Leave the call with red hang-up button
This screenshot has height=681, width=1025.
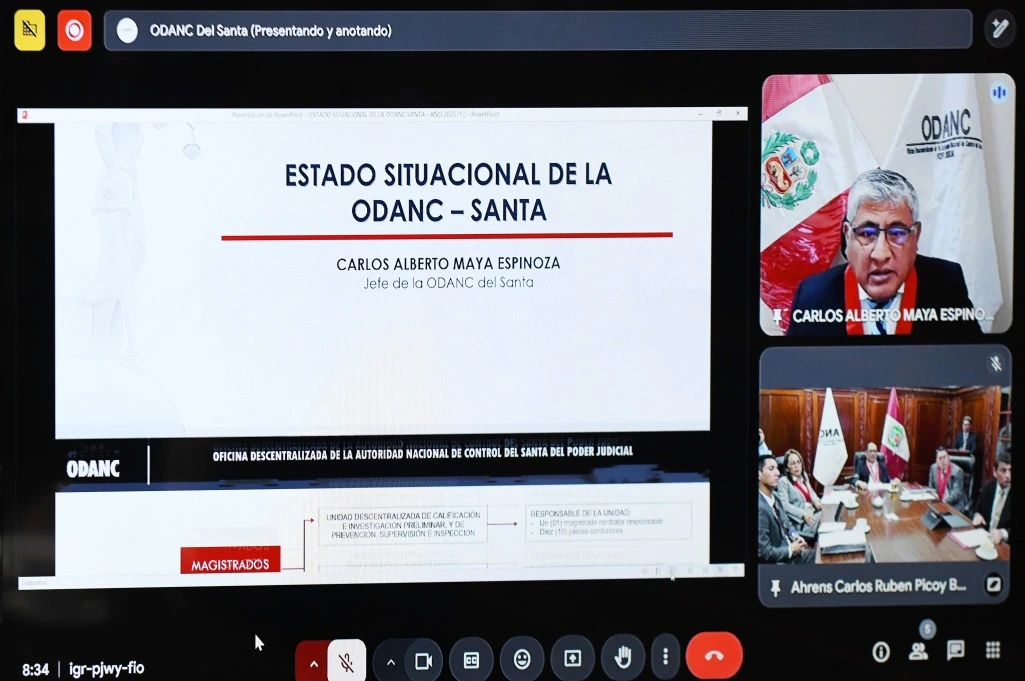coord(714,655)
